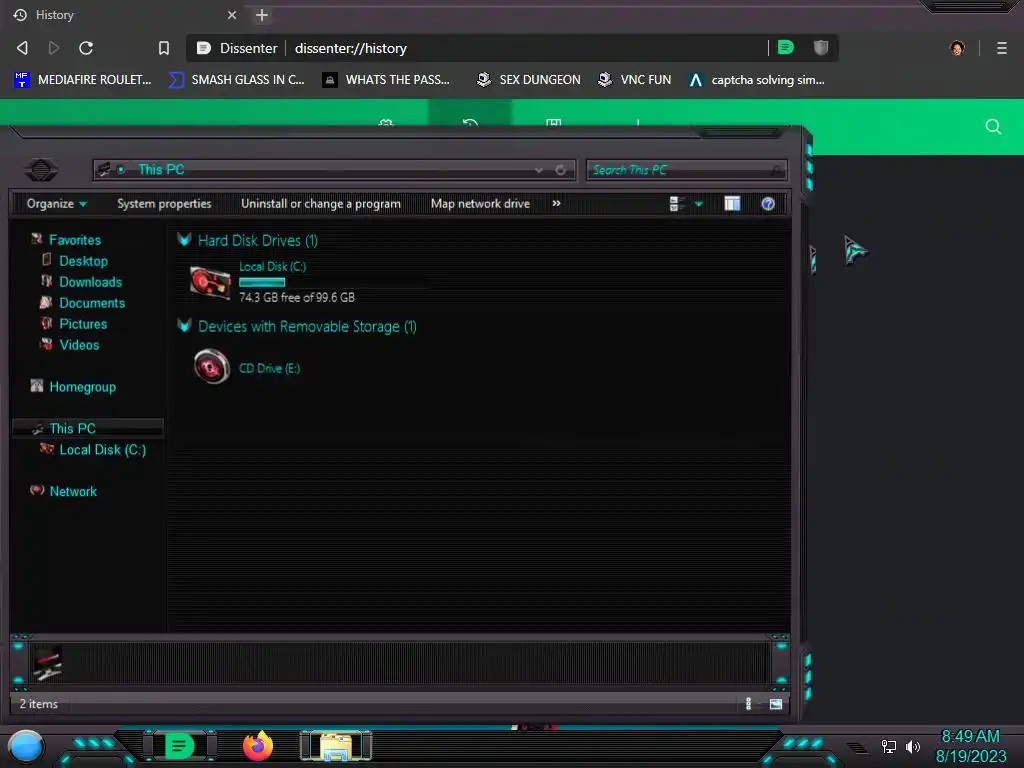Click the Explorer back navigation button
1024x768 pixels.
pyautogui.click(x=41, y=170)
